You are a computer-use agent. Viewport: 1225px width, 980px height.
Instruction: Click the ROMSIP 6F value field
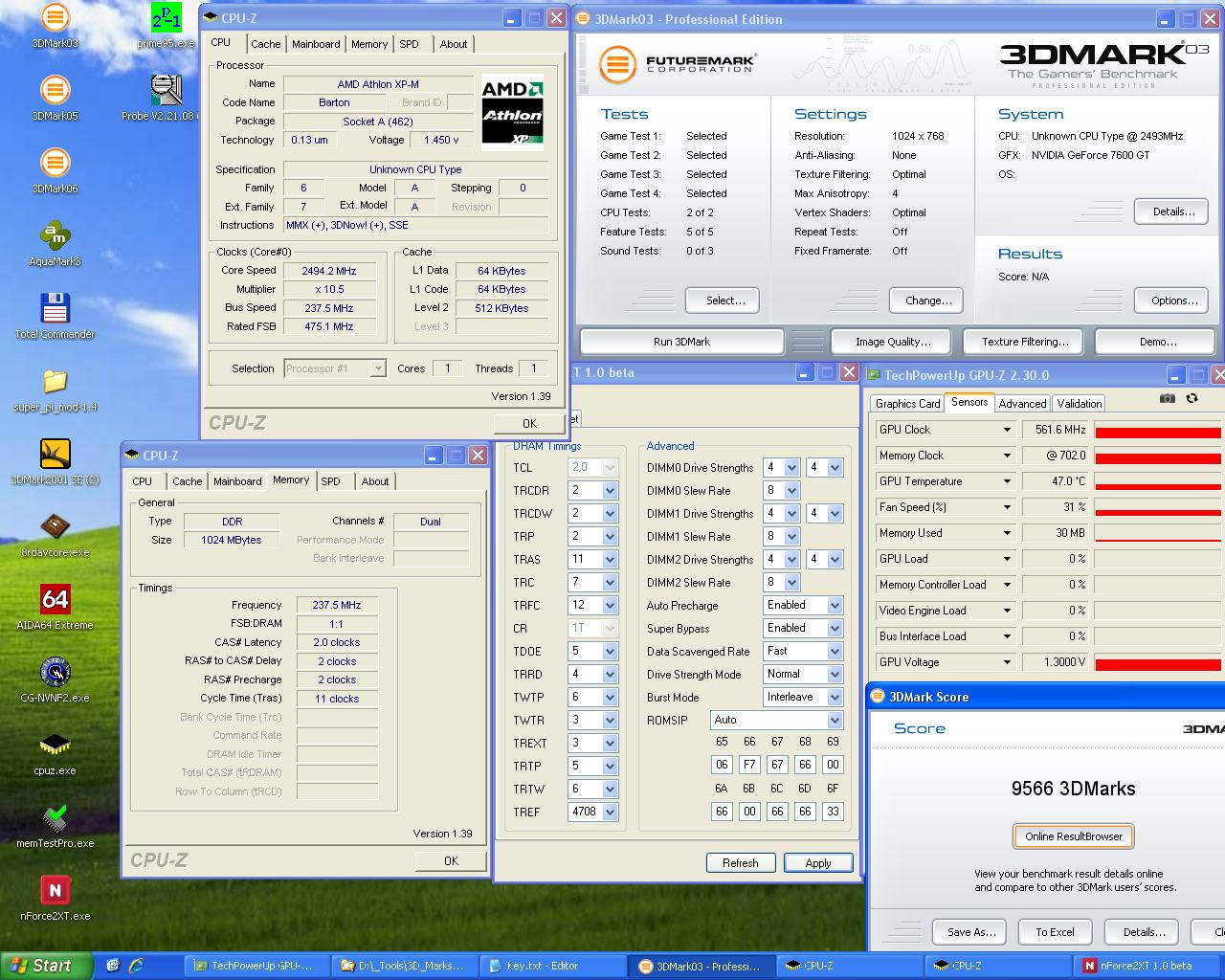point(833,811)
